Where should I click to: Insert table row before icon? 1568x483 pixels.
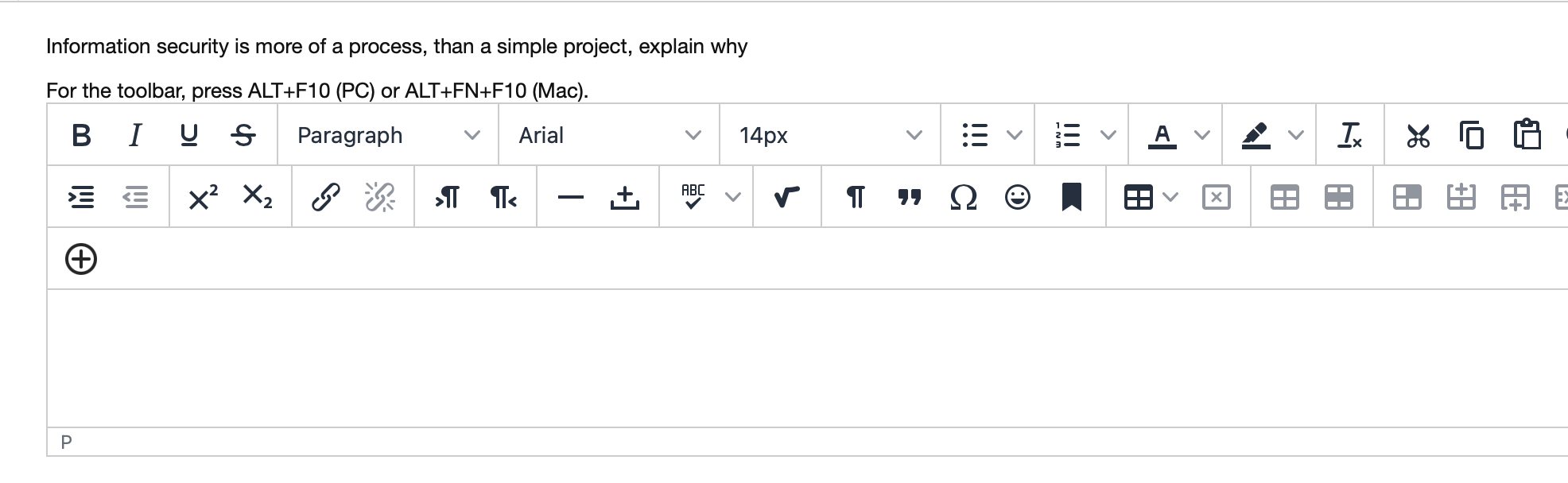point(1461,197)
